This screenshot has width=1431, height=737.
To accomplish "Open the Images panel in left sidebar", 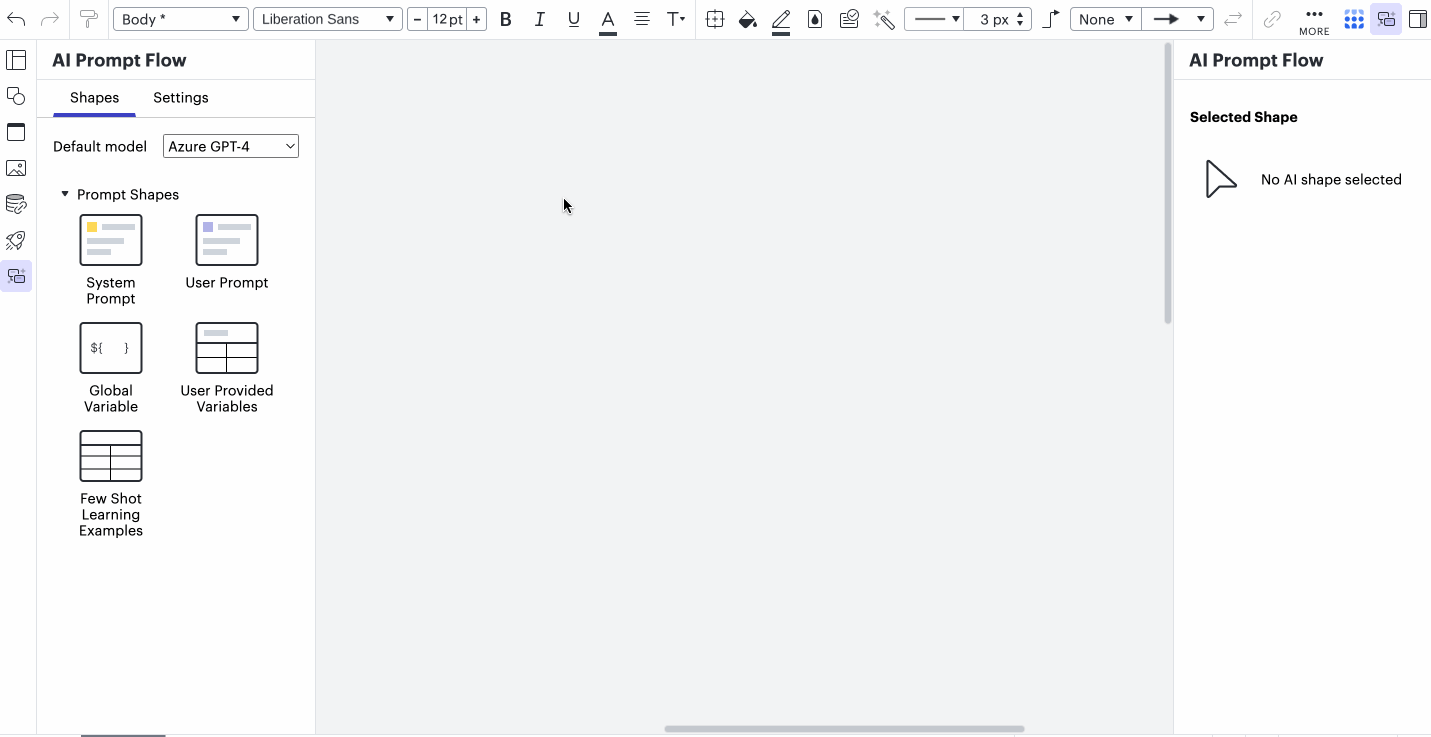I will 16,168.
